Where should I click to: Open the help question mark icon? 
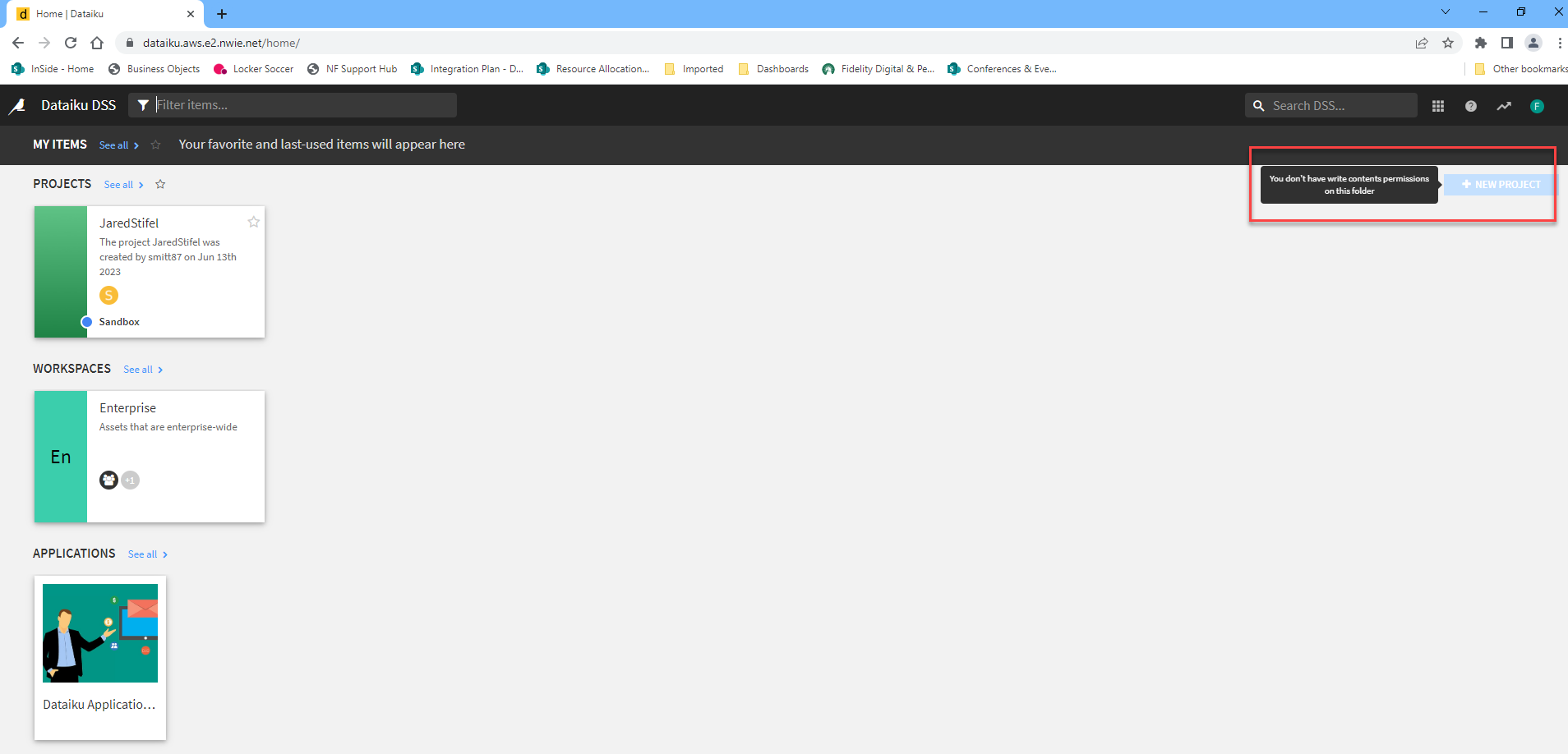tap(1471, 106)
